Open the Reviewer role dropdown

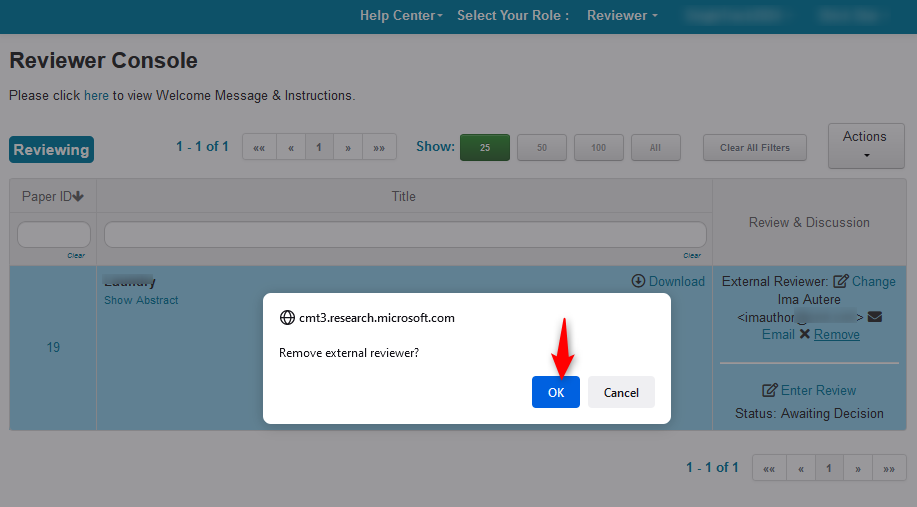[x=622, y=16]
